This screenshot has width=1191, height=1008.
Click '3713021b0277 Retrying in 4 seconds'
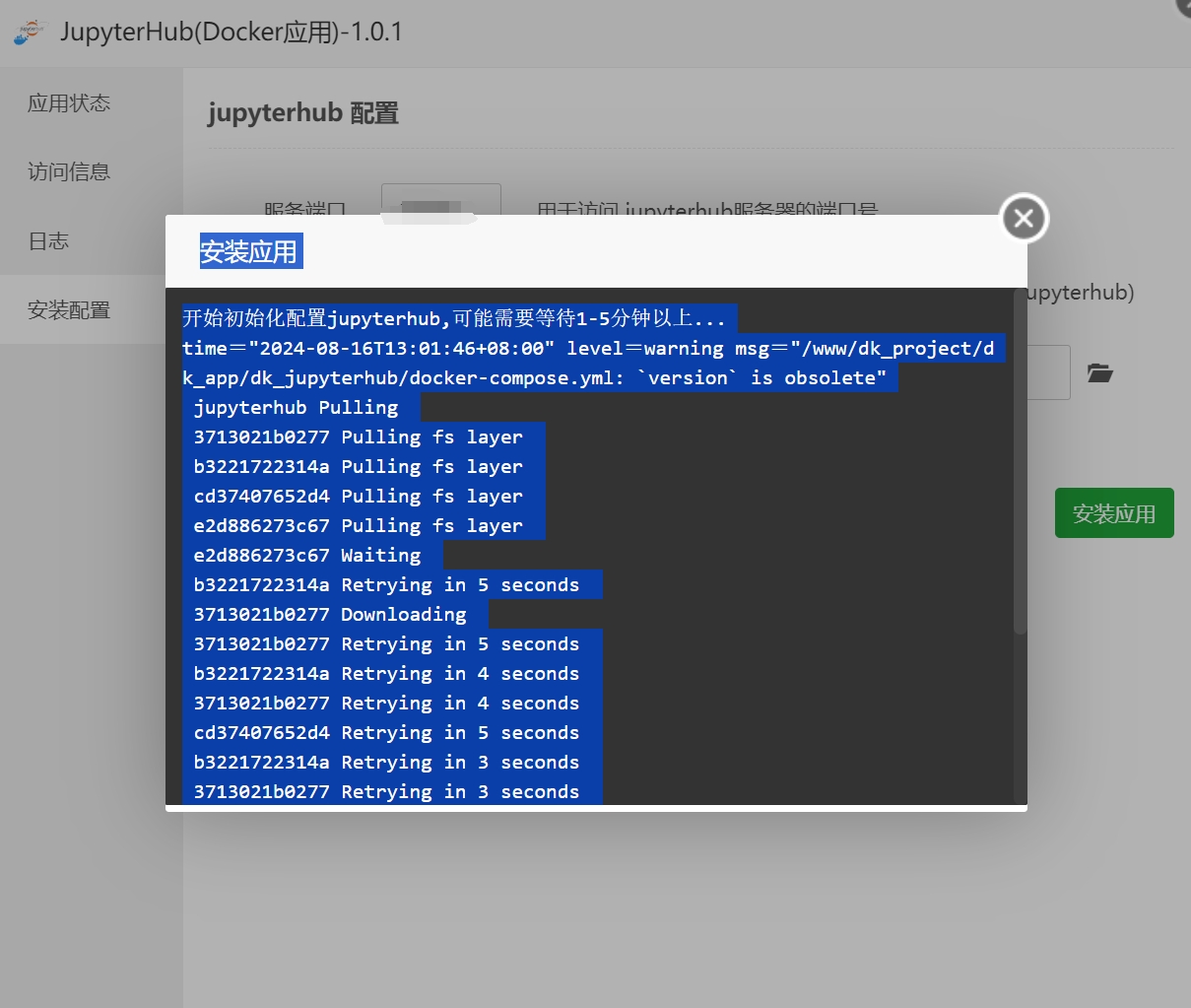point(386,703)
